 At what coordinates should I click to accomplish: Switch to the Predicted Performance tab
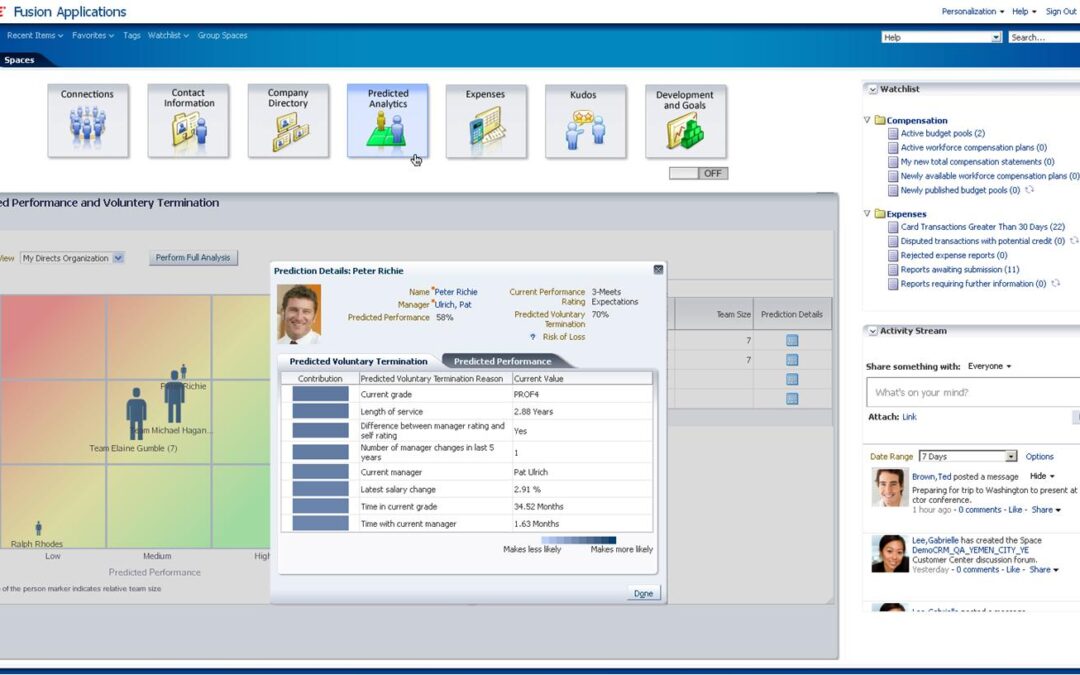(x=503, y=361)
